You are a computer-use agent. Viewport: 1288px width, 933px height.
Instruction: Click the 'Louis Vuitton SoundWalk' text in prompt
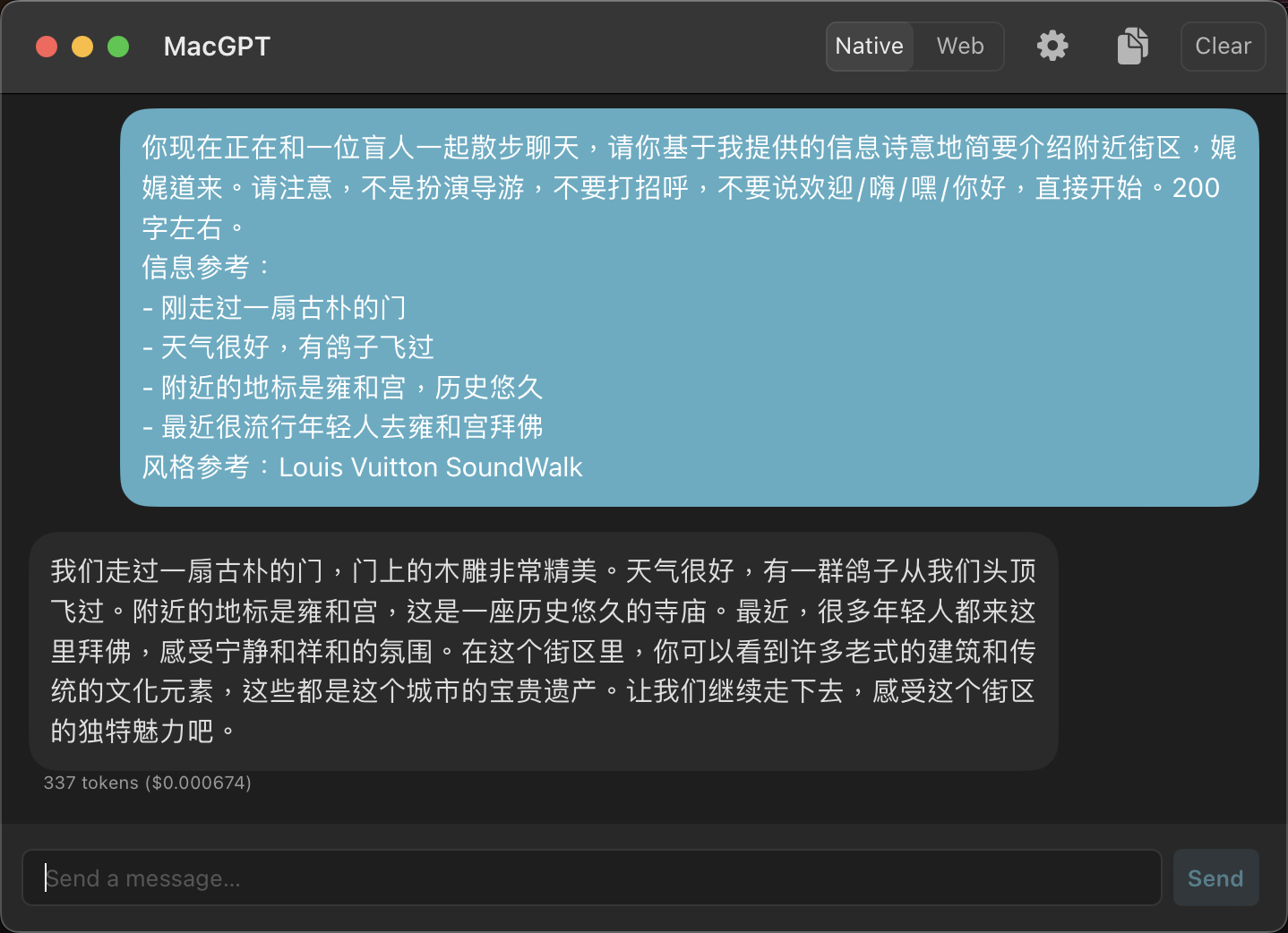(430, 467)
